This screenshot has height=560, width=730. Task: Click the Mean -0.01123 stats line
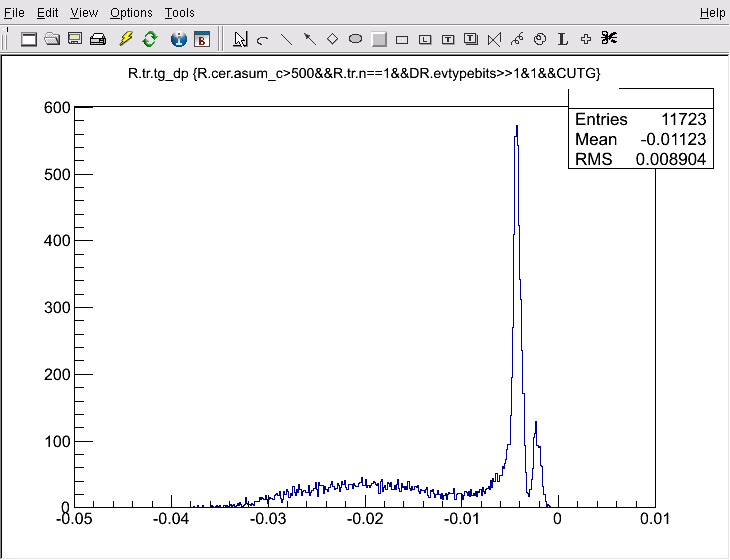tap(641, 139)
